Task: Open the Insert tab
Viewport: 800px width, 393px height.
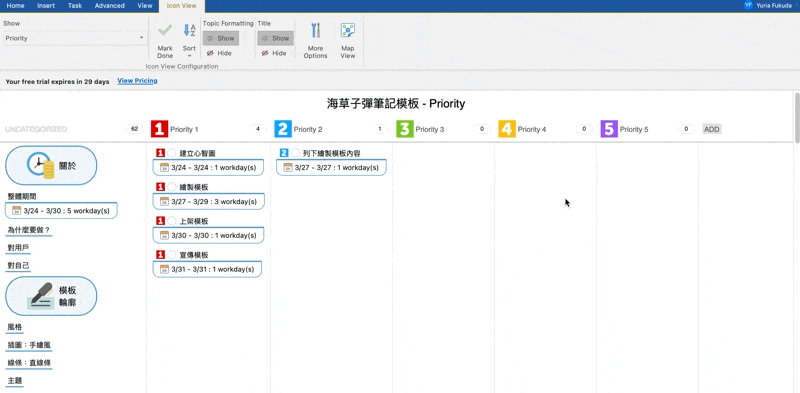Action: [46, 6]
